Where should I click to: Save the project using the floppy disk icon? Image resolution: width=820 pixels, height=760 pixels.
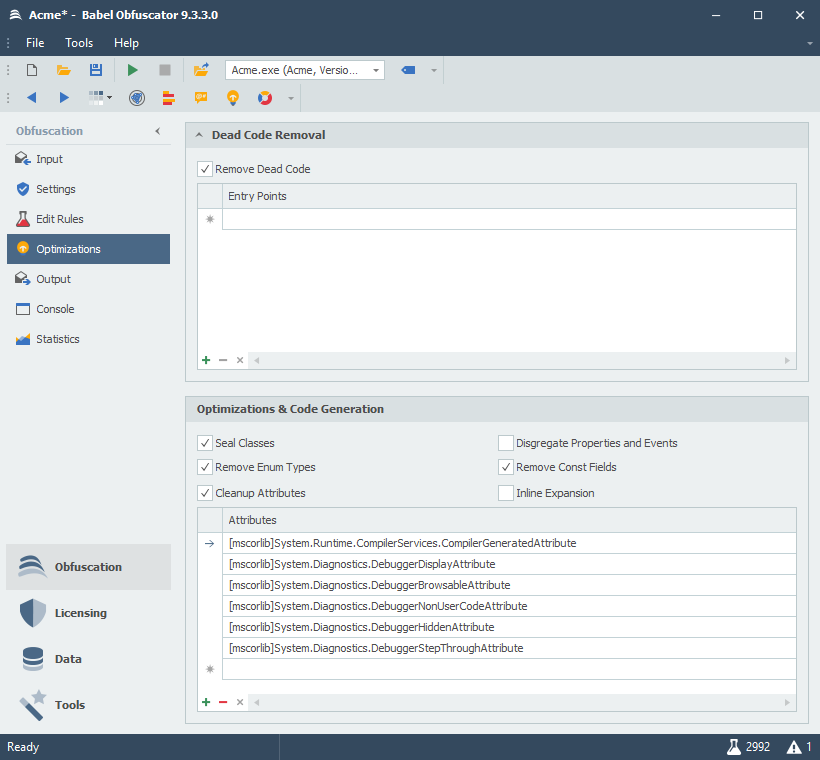click(x=96, y=70)
